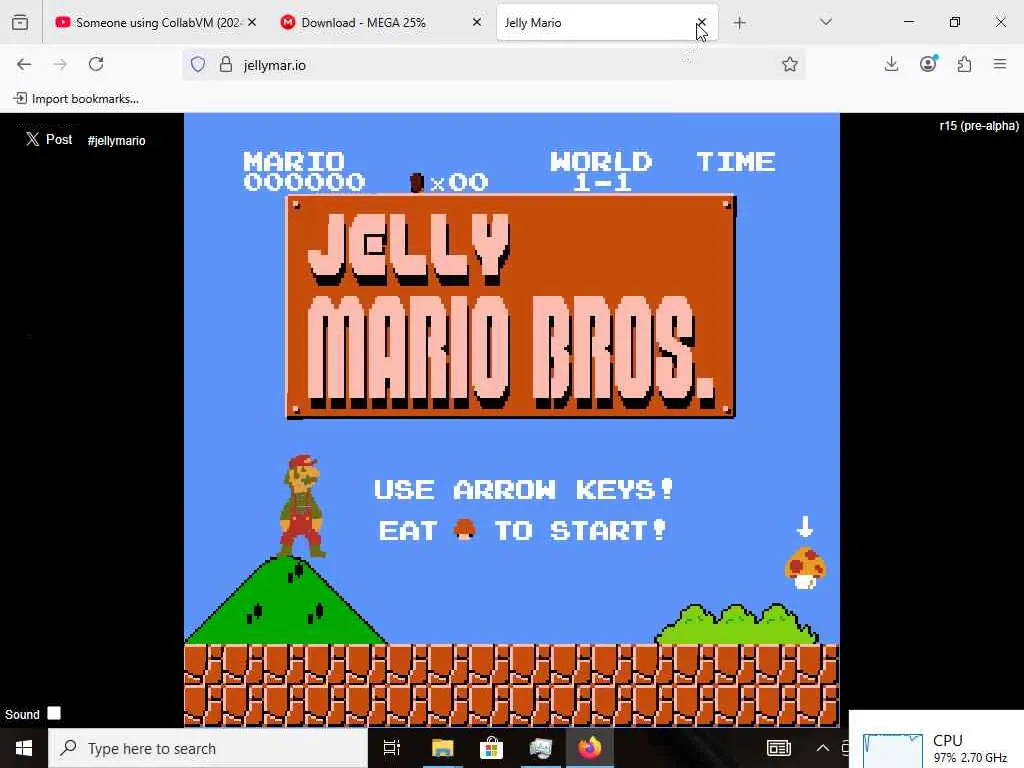1024x768 pixels.
Task: Minimize the Firefox window
Action: (908, 22)
